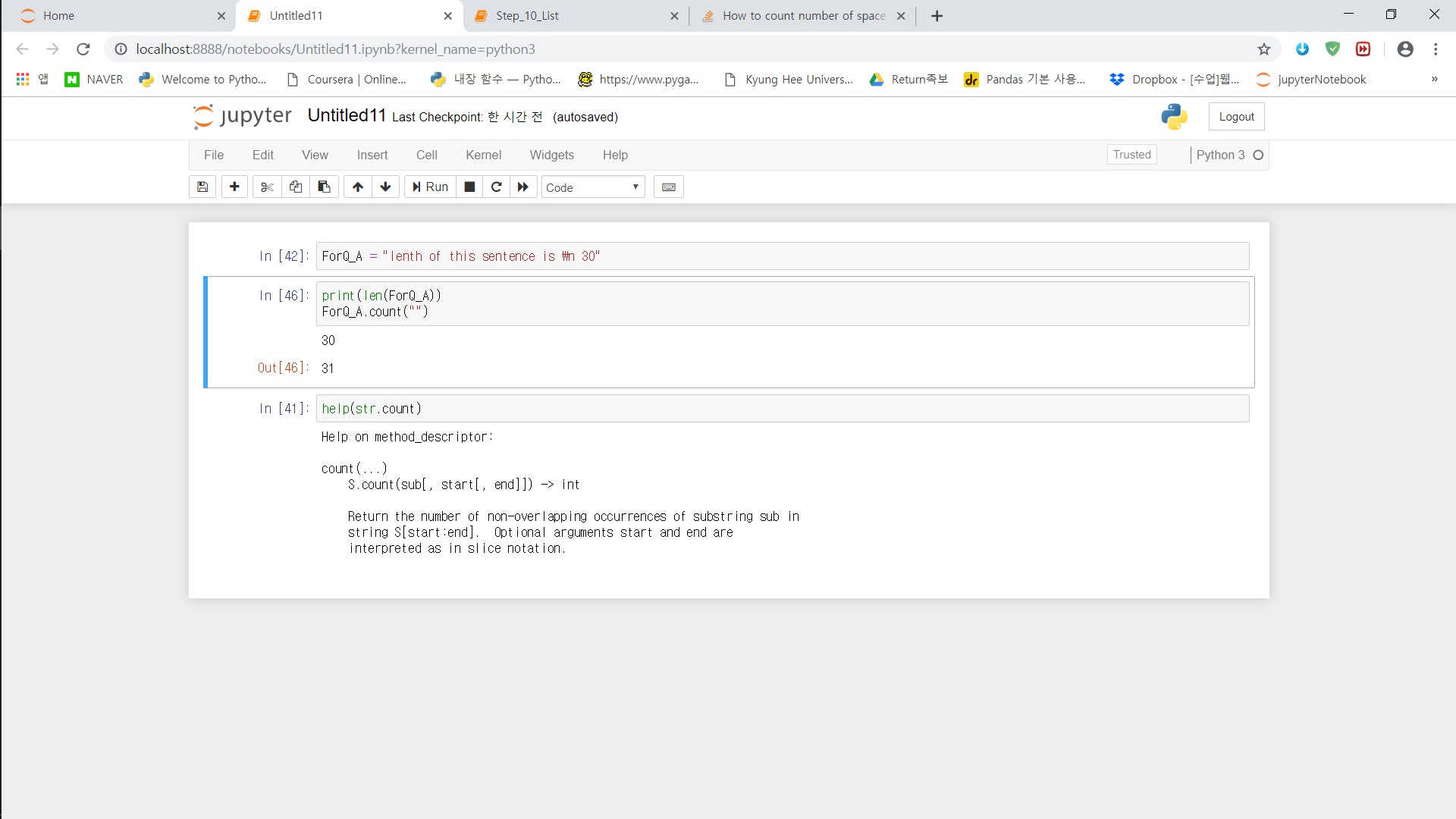Open the Chrome three-dot menu
Viewport: 1456px width, 819px height.
click(1436, 49)
